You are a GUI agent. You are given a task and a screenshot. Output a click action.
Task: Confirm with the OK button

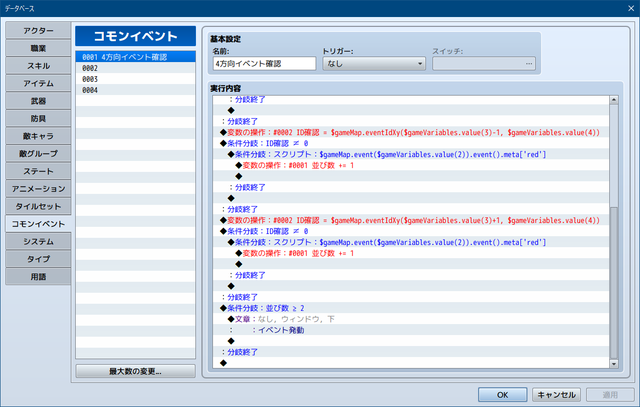pyautogui.click(x=502, y=394)
